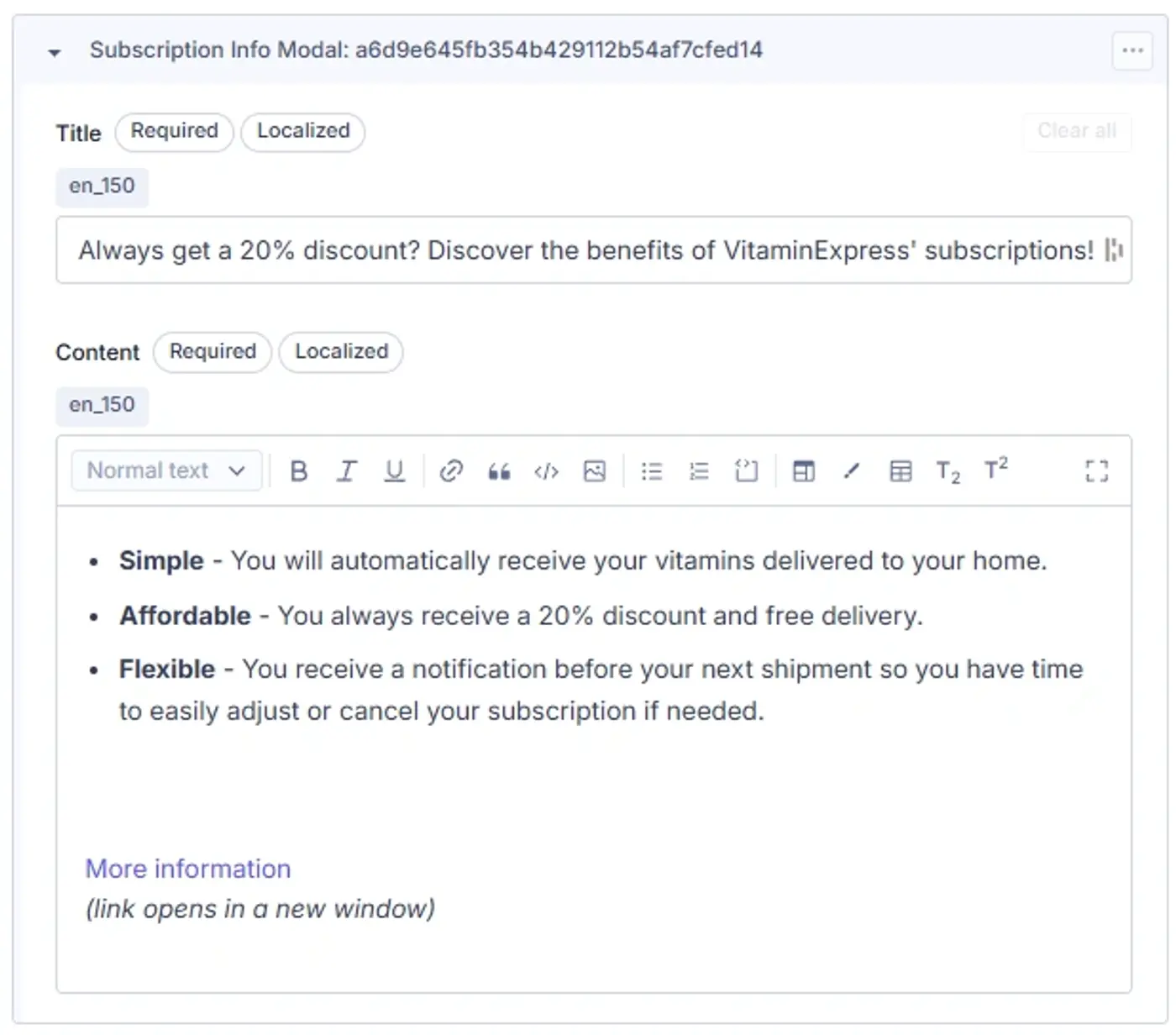Viewport: 1176px width, 1035px height.
Task: Toggle bold formatting in Content editor
Action: [298, 471]
